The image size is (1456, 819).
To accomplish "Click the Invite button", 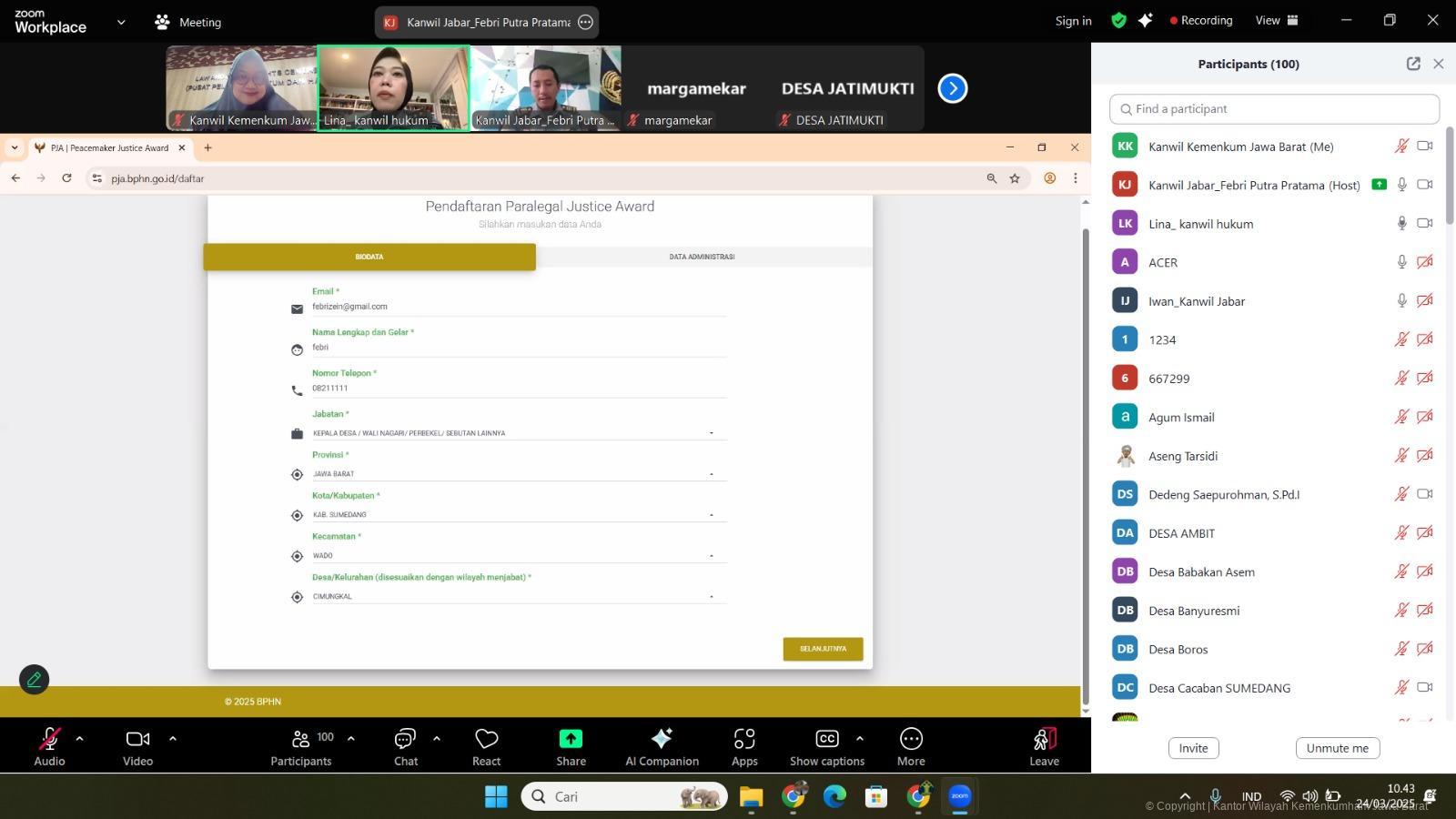I will (x=1193, y=748).
